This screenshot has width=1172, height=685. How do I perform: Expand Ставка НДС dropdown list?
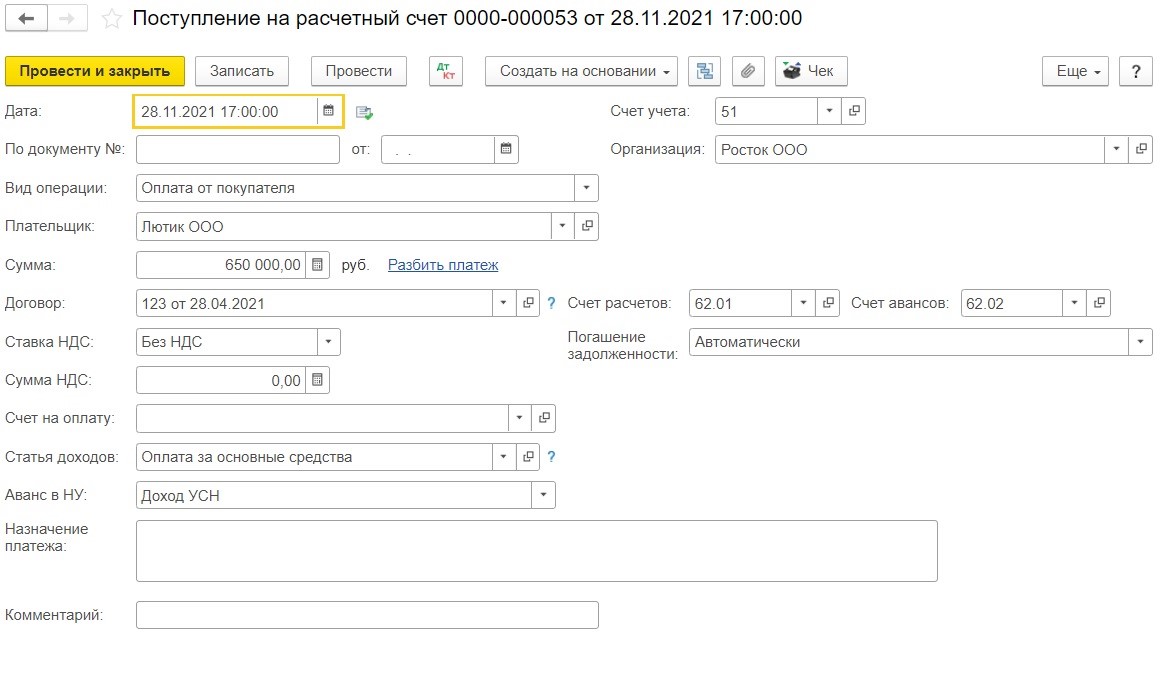coord(328,342)
